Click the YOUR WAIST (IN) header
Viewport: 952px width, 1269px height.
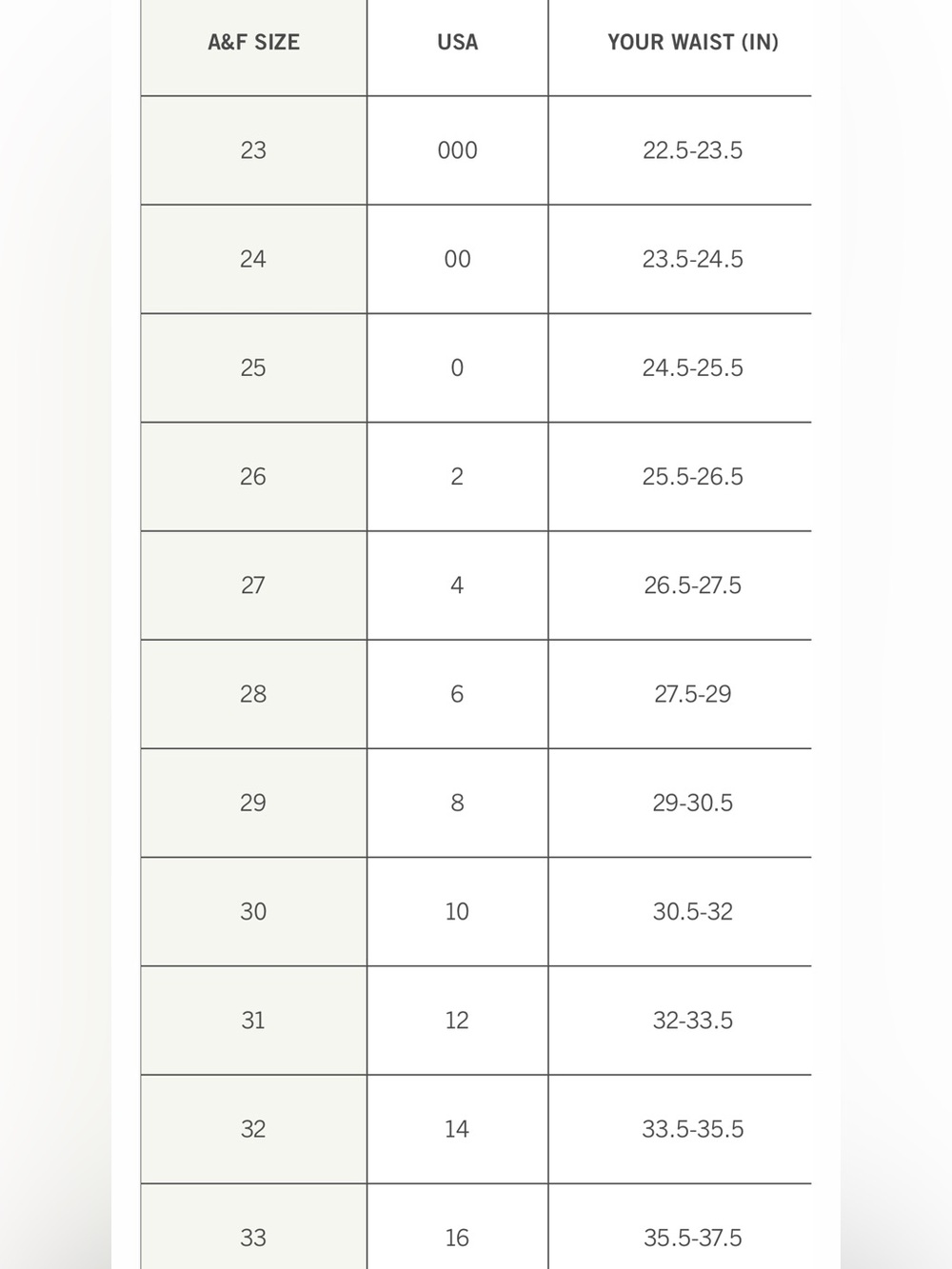(x=693, y=43)
